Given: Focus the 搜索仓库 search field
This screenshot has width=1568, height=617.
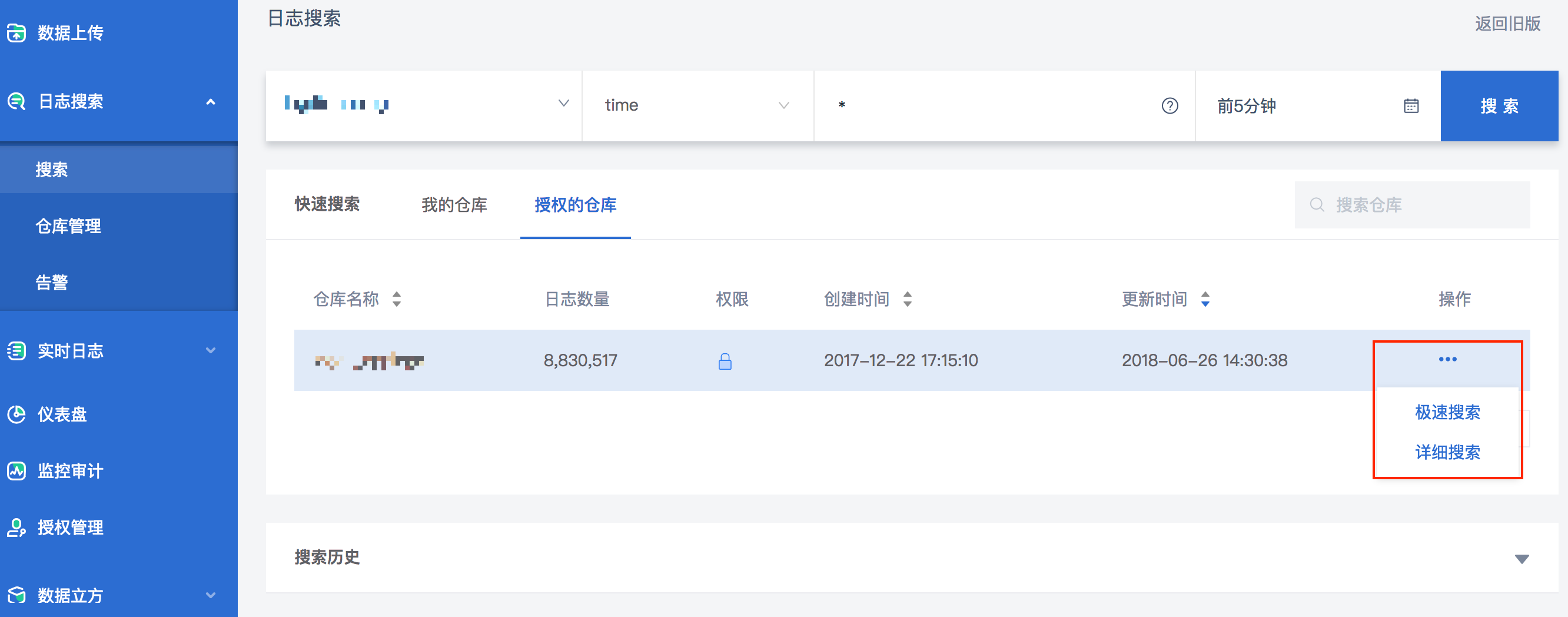Looking at the screenshot, I should click(x=1412, y=205).
